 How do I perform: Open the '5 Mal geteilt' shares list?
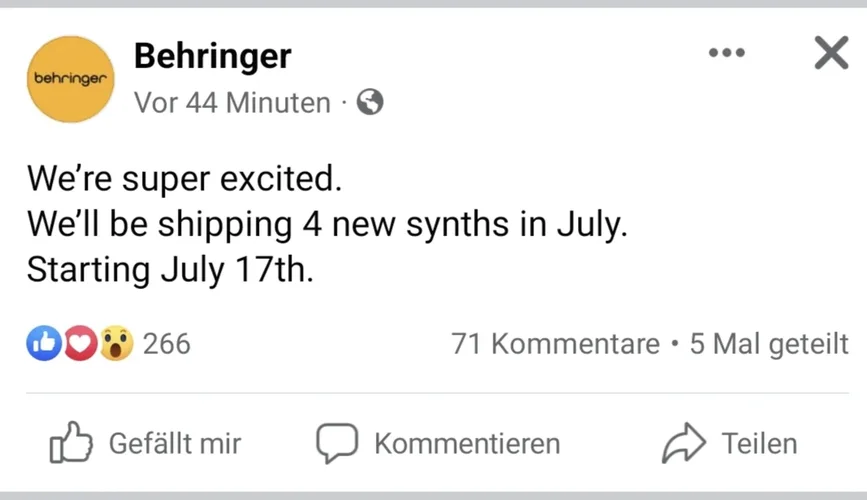(x=768, y=344)
